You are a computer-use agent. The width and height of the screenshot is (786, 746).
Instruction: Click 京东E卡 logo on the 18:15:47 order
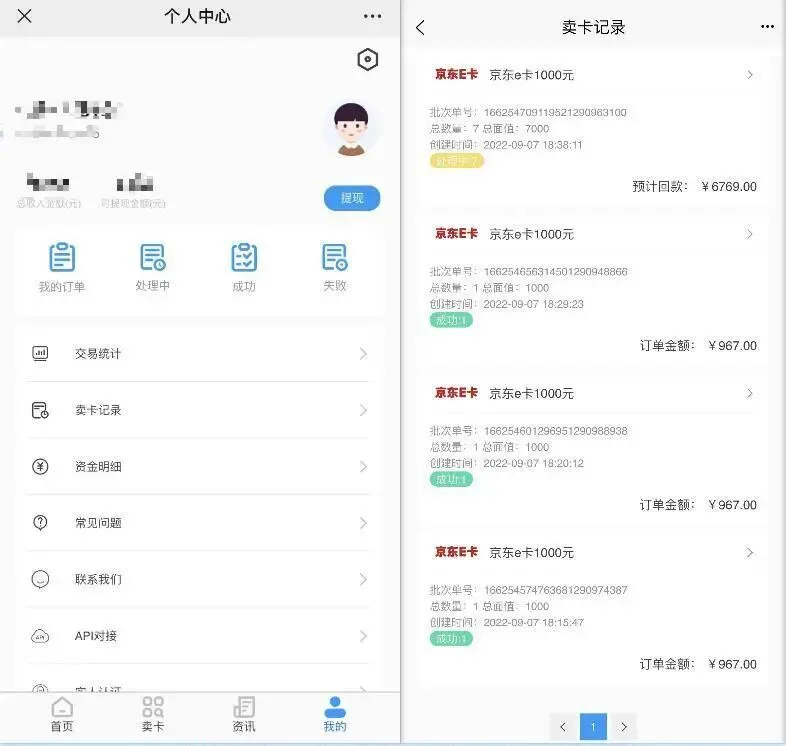456,552
